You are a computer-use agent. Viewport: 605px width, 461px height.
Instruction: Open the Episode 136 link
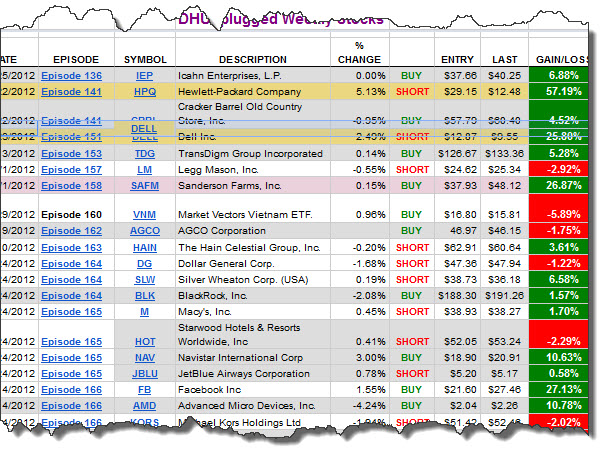[71, 76]
